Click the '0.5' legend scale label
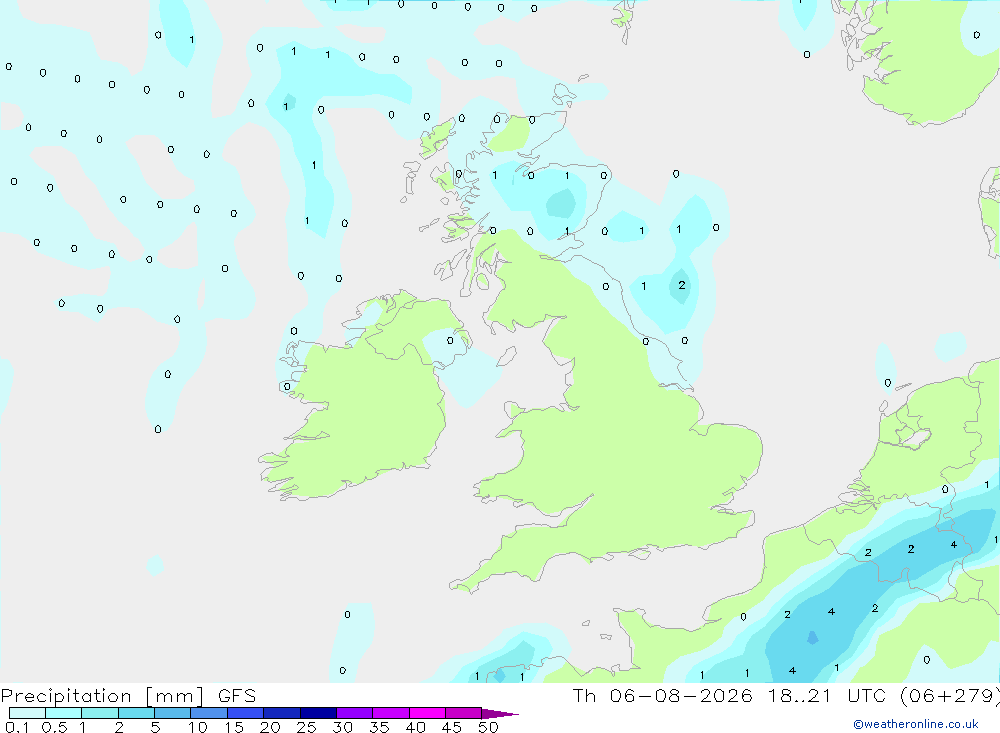This screenshot has width=1000, height=733. coord(54,727)
